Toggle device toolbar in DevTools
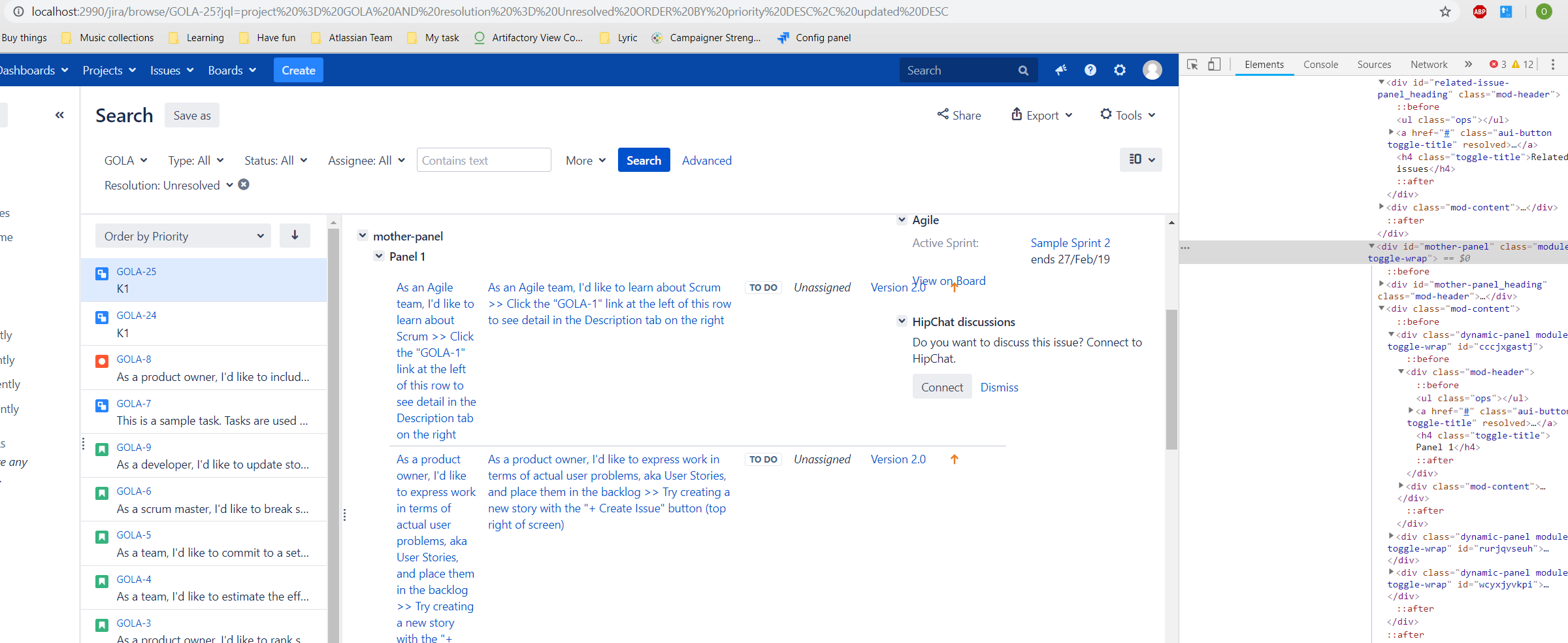Image resolution: width=1568 pixels, height=643 pixels. coord(1214,64)
